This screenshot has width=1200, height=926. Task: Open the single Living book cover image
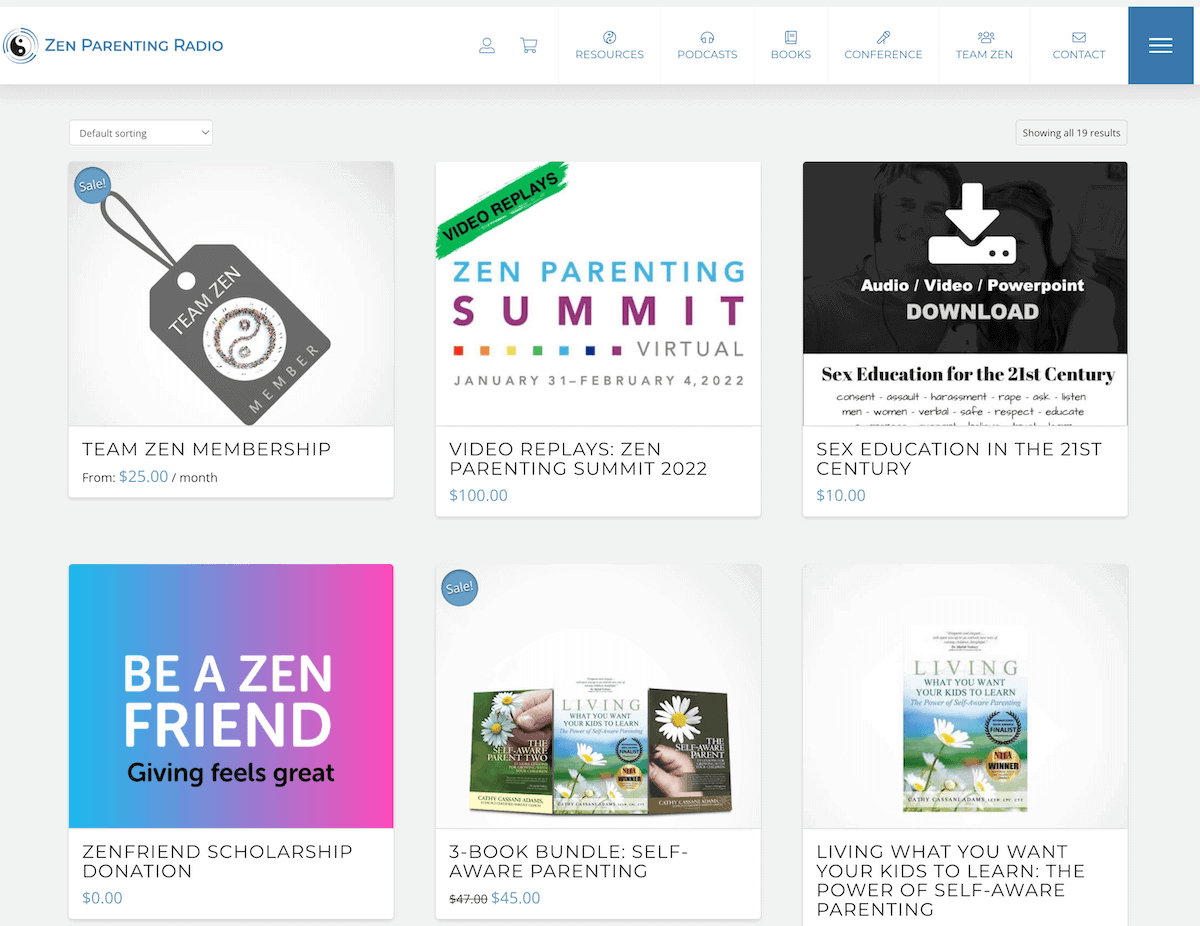pyautogui.click(x=965, y=696)
